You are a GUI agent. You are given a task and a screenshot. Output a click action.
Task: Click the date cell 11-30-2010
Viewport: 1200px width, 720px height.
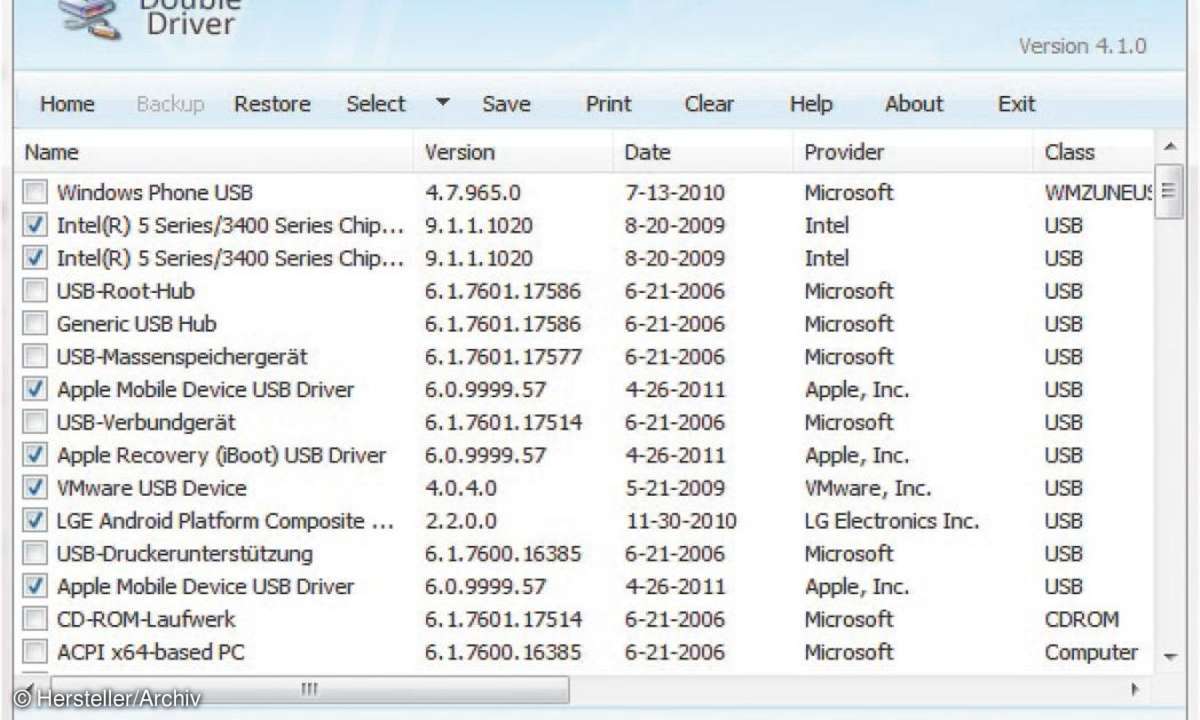coord(681,521)
